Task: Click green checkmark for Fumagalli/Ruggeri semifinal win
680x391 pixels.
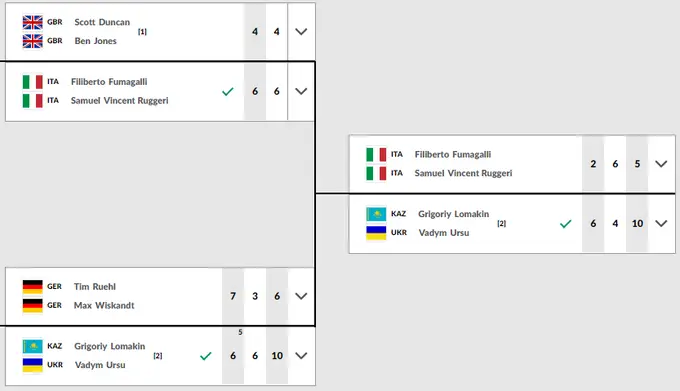Action: coord(228,91)
